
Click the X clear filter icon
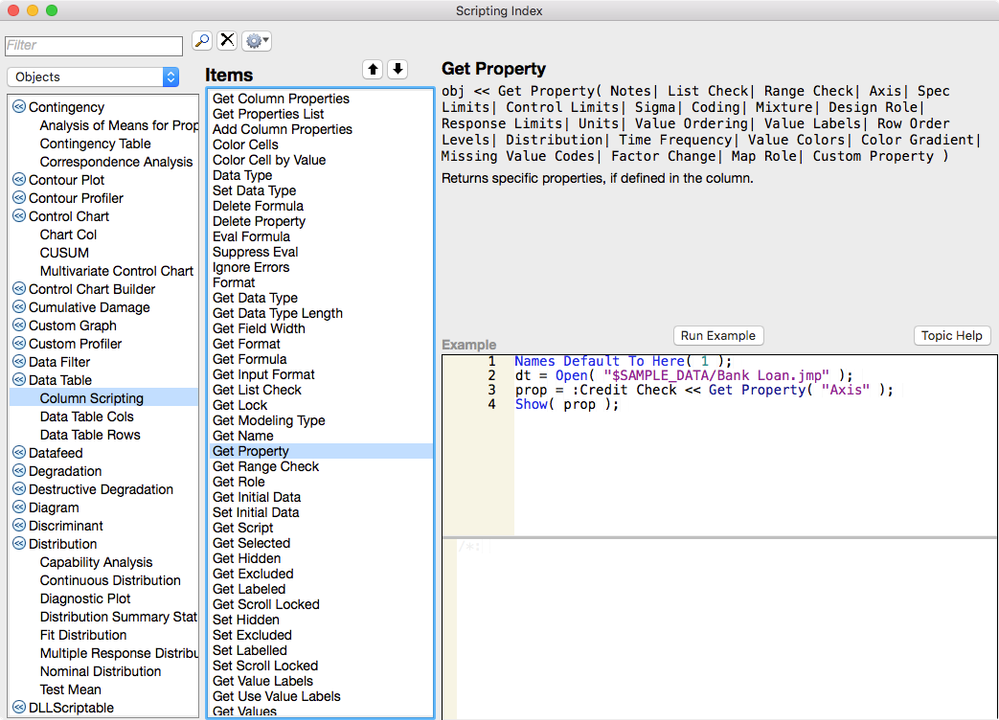pyautogui.click(x=227, y=41)
